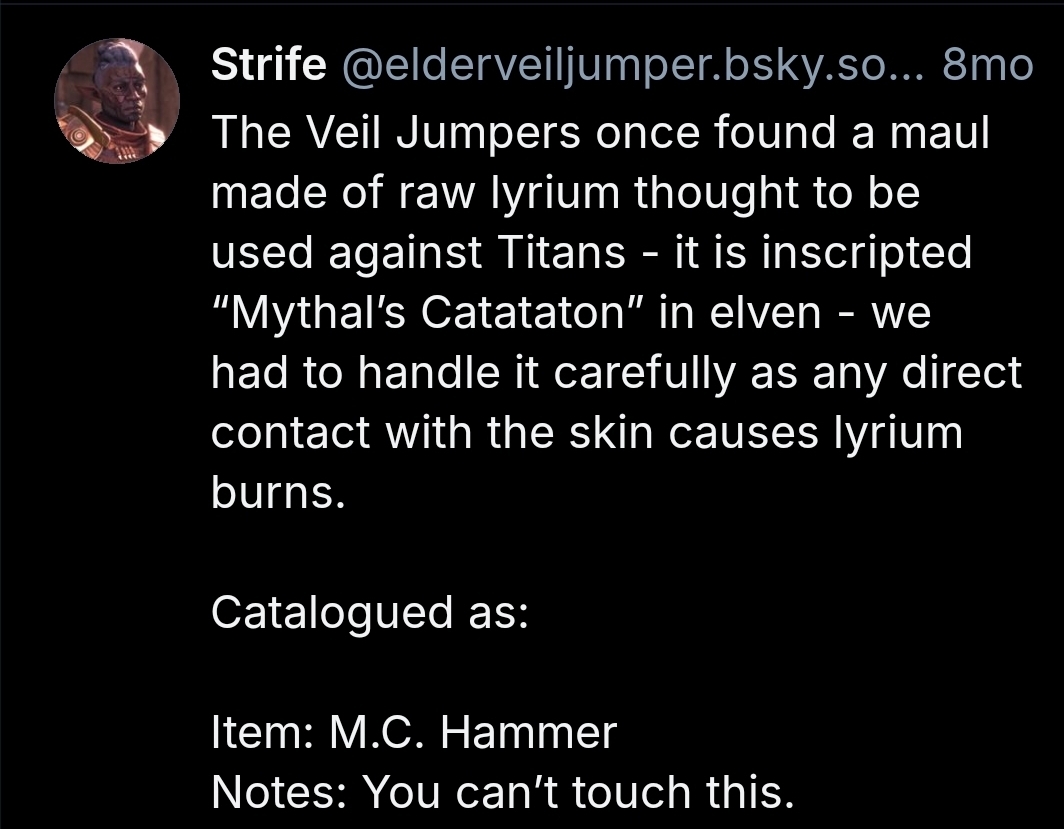Click the "Item: M.C. Hammer" line
Viewport: 1064px width, 829px height.
coord(413,734)
